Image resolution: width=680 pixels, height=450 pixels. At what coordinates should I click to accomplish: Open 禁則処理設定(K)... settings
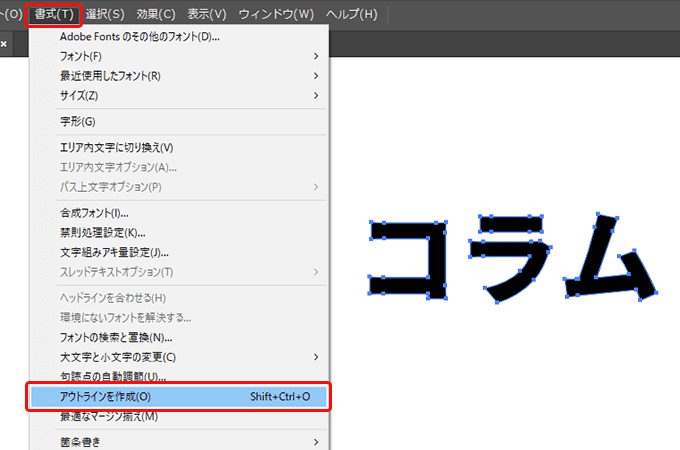[178, 233]
